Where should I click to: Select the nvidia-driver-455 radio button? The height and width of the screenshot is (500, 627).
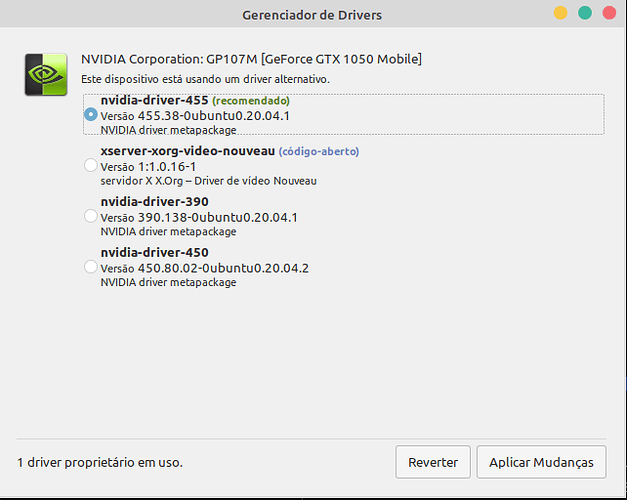92,115
